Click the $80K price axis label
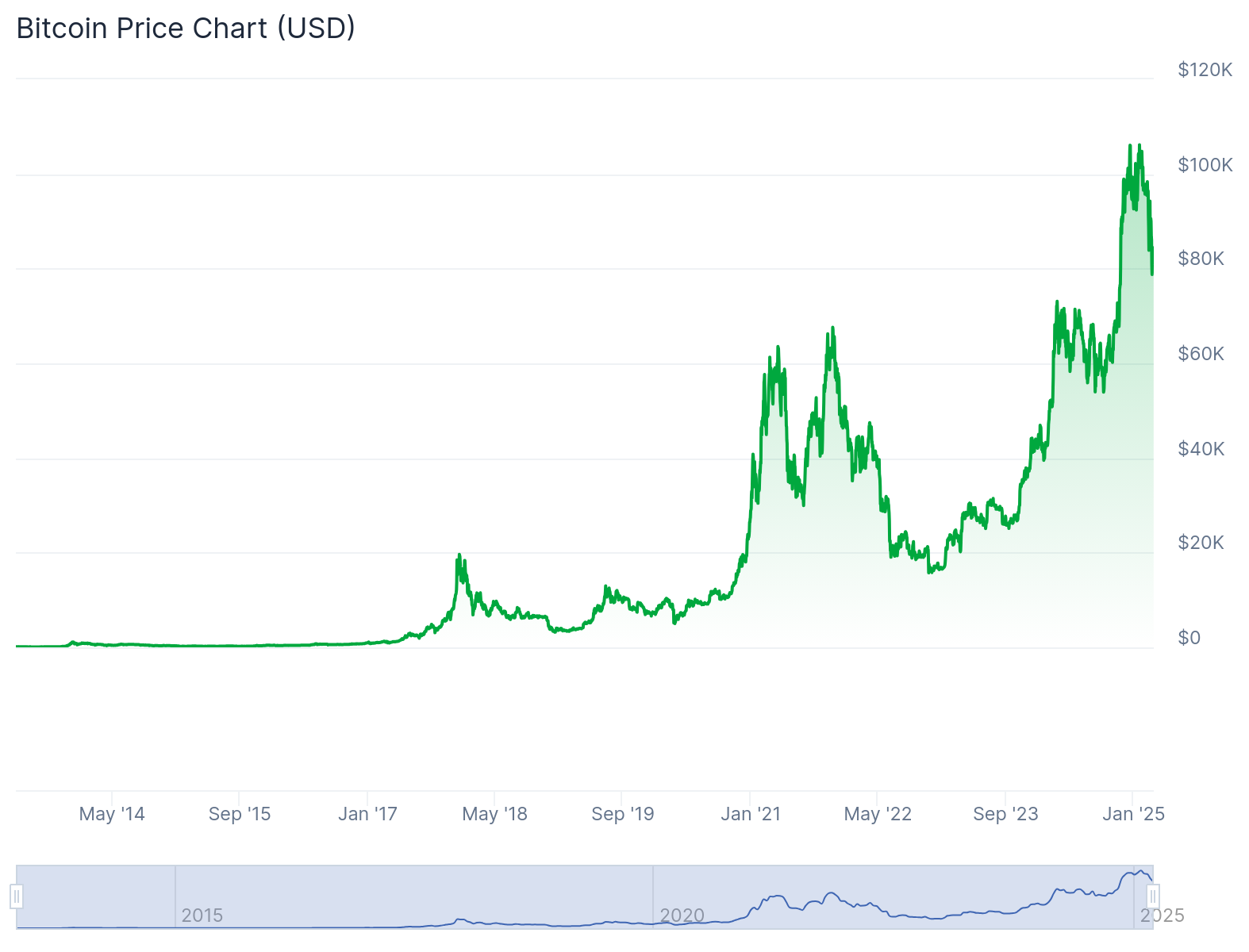 coord(1201,259)
